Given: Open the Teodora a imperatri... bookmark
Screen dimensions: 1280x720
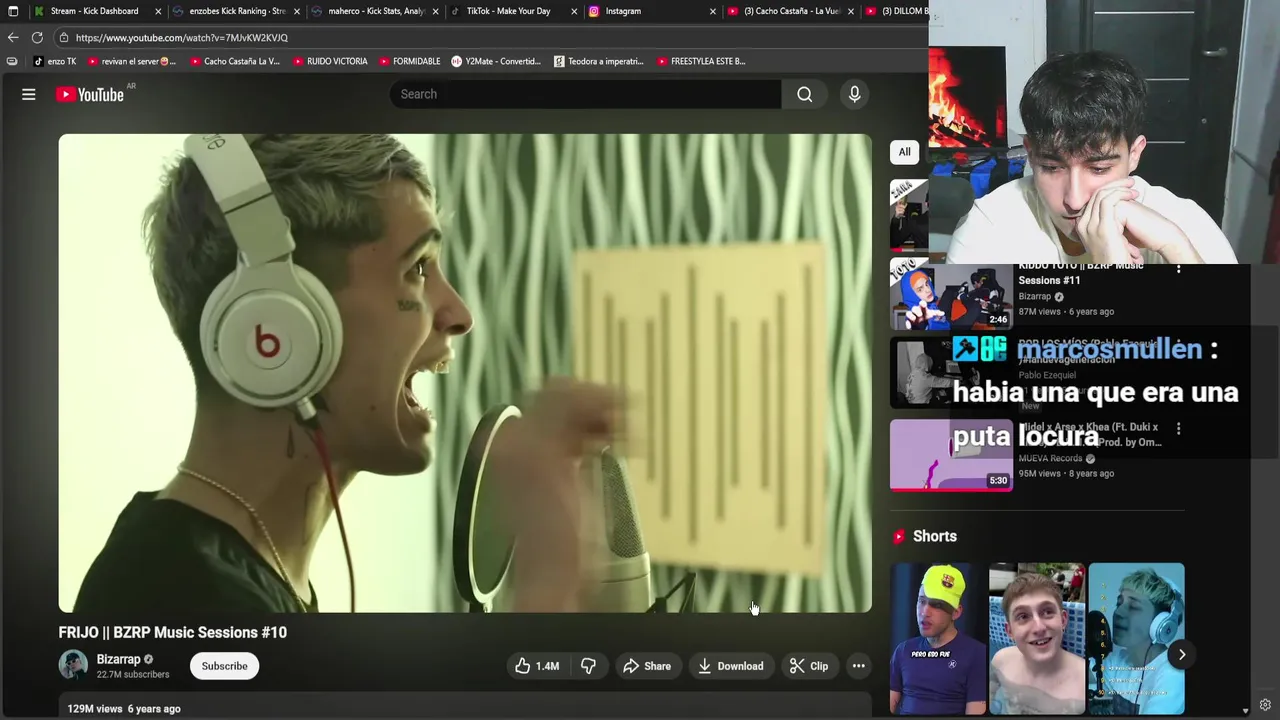Looking at the screenshot, I should (x=599, y=61).
